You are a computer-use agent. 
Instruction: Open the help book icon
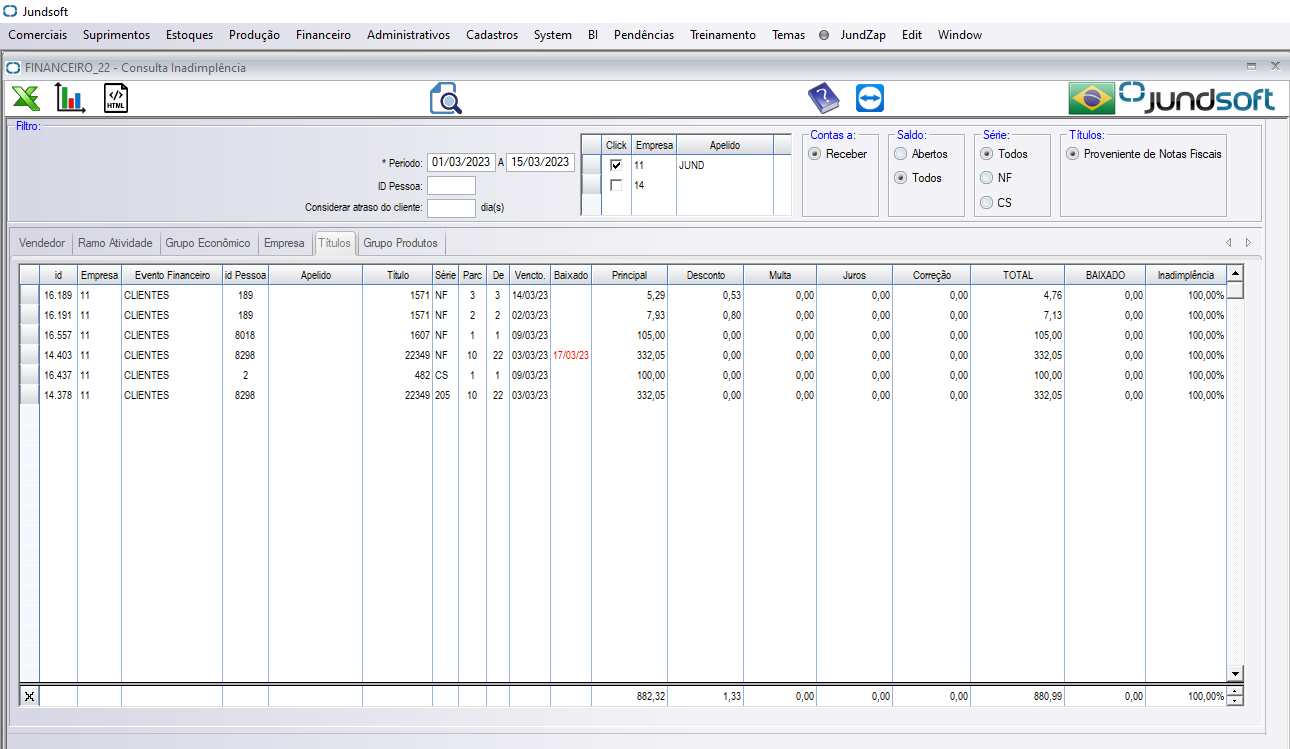click(823, 98)
